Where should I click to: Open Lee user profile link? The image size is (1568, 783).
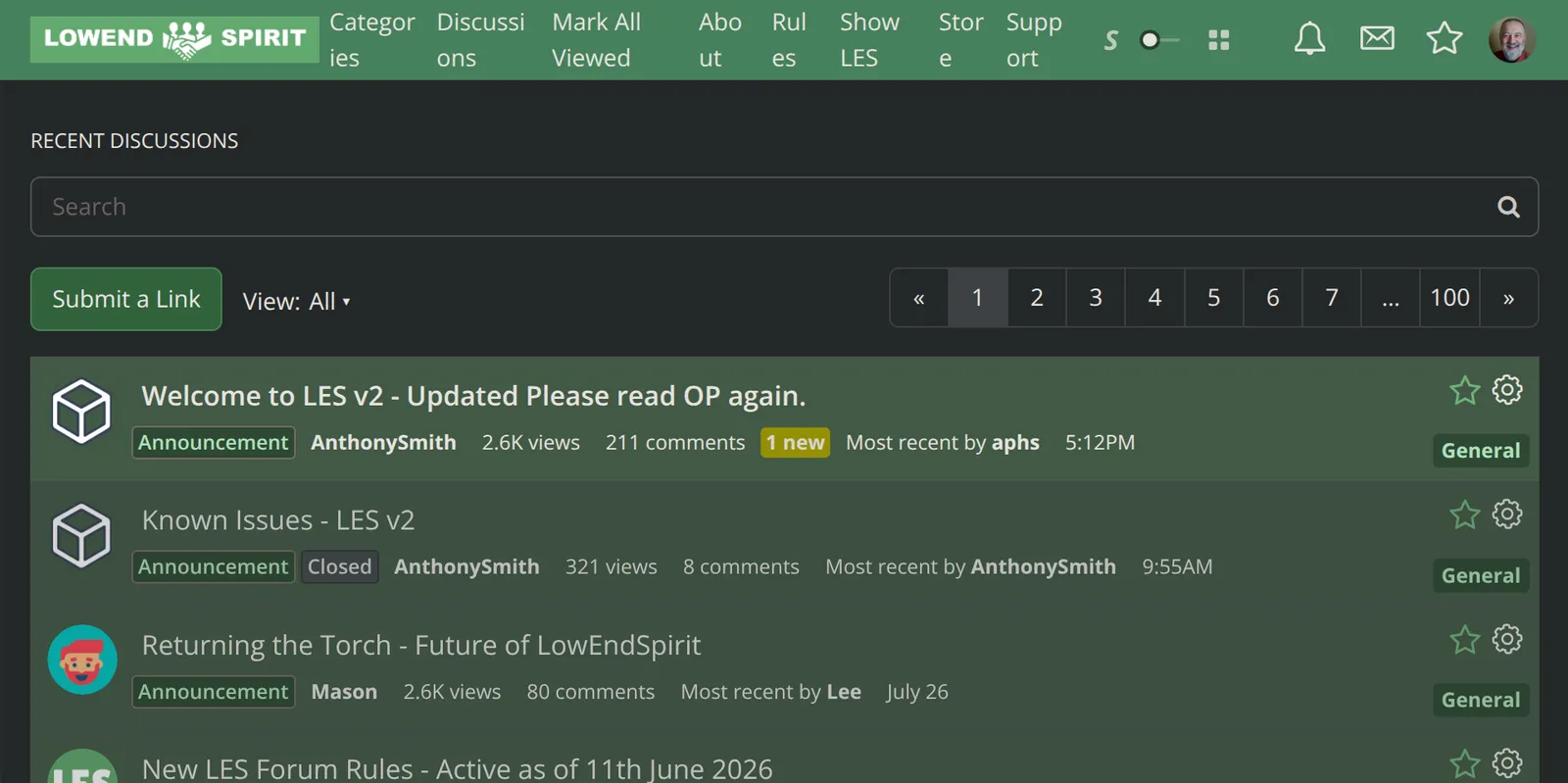[844, 692]
